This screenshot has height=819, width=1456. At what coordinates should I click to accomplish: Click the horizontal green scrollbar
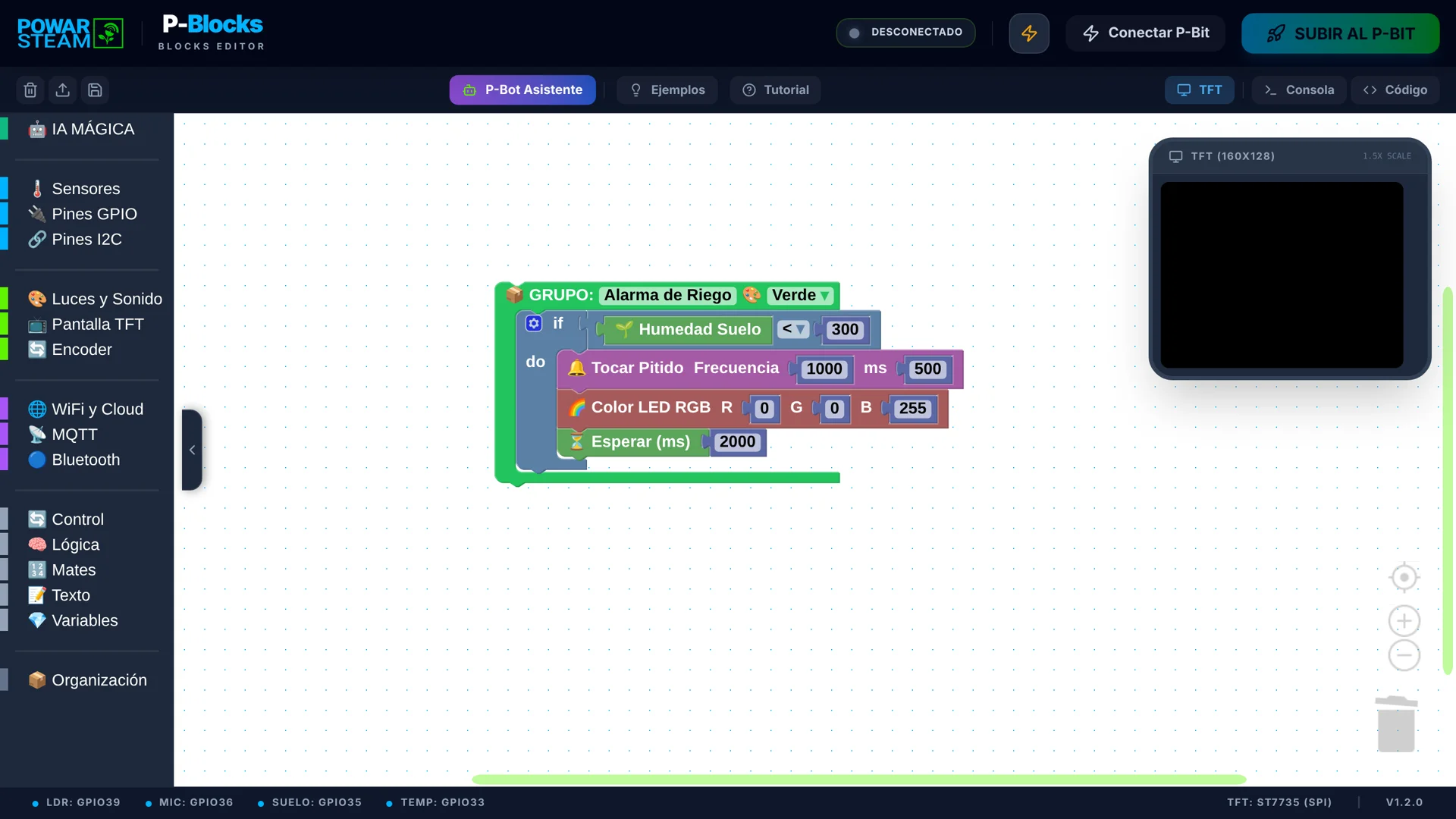pos(858,780)
